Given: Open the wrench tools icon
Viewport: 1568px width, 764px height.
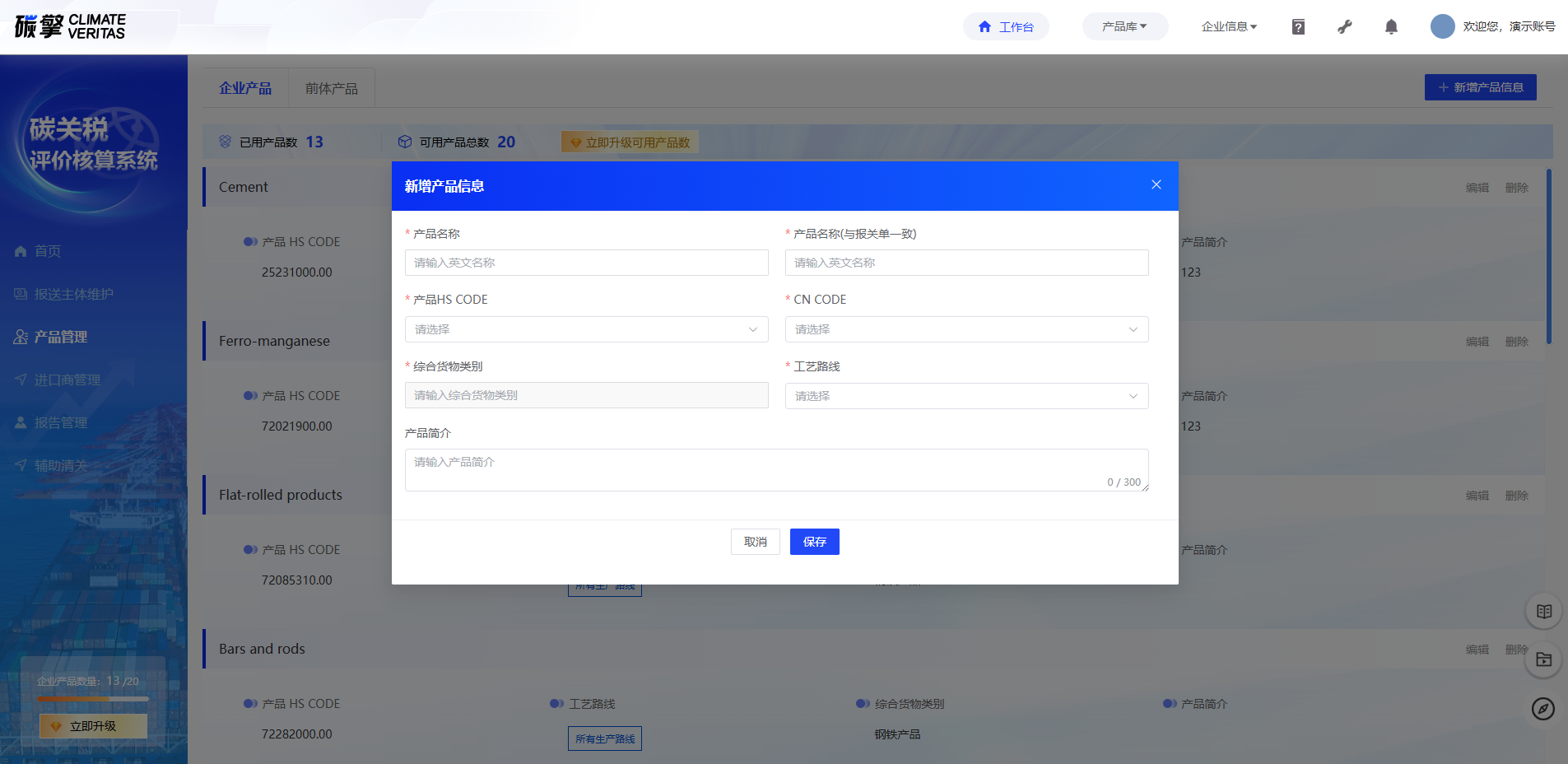Looking at the screenshot, I should [1345, 27].
